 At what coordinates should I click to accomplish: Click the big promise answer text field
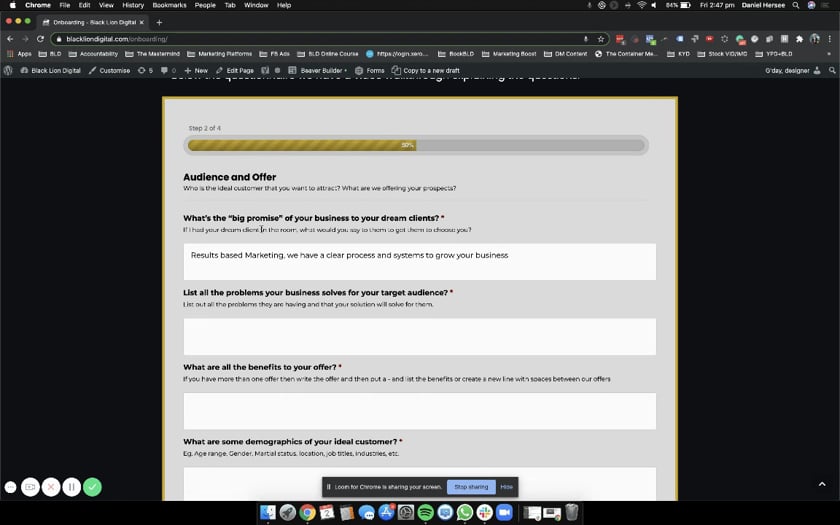click(419, 261)
